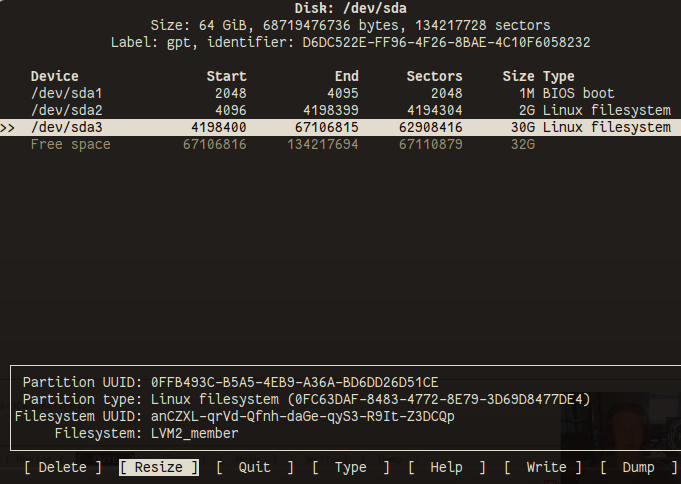Click the >> selection cursor marker
The width and height of the screenshot is (681, 484).
[x=8, y=127]
